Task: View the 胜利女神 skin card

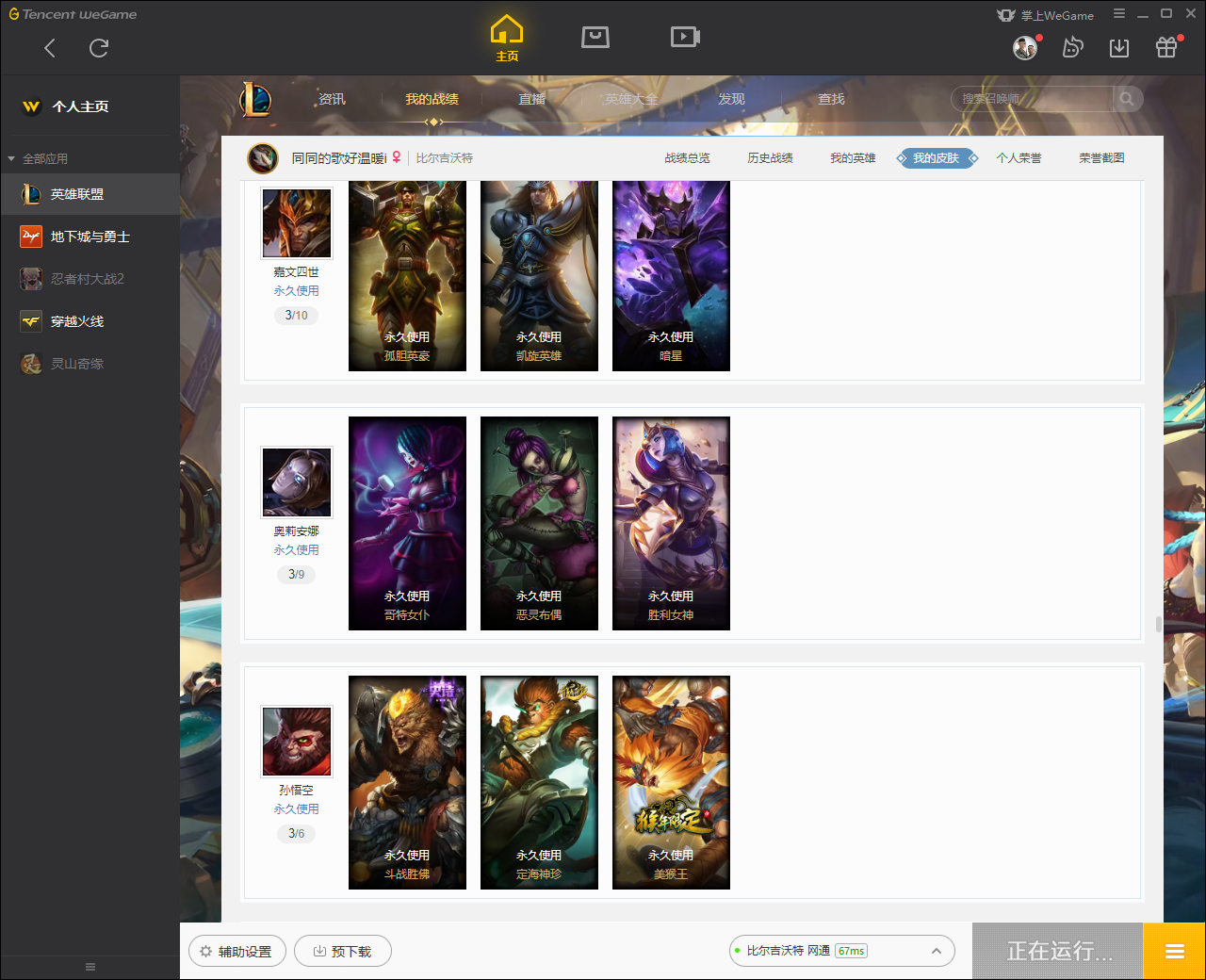Action: click(x=671, y=523)
